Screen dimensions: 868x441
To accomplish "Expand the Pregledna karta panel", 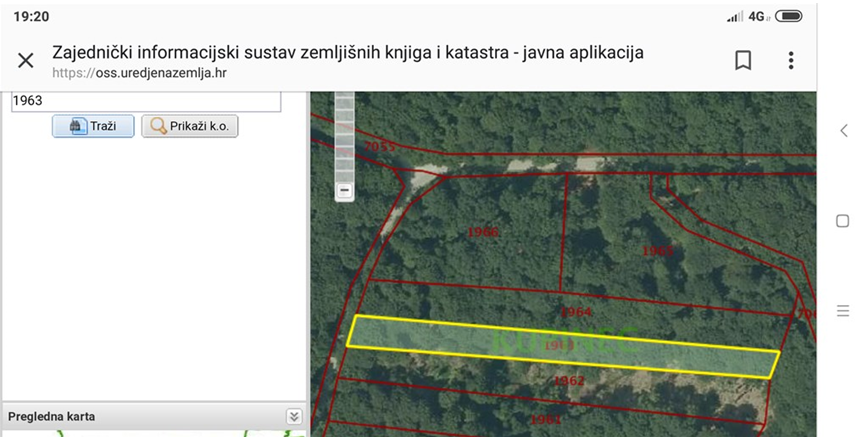I will (x=293, y=417).
